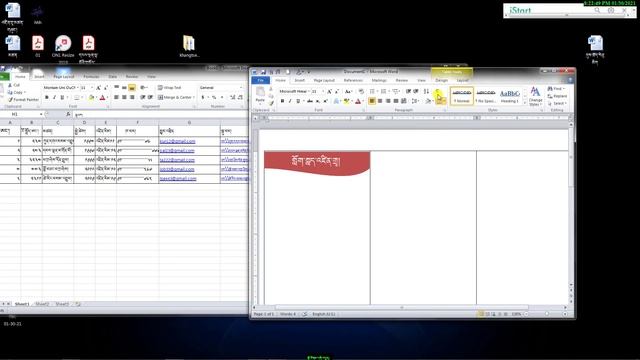Click Word numbering list icon

point(383,91)
